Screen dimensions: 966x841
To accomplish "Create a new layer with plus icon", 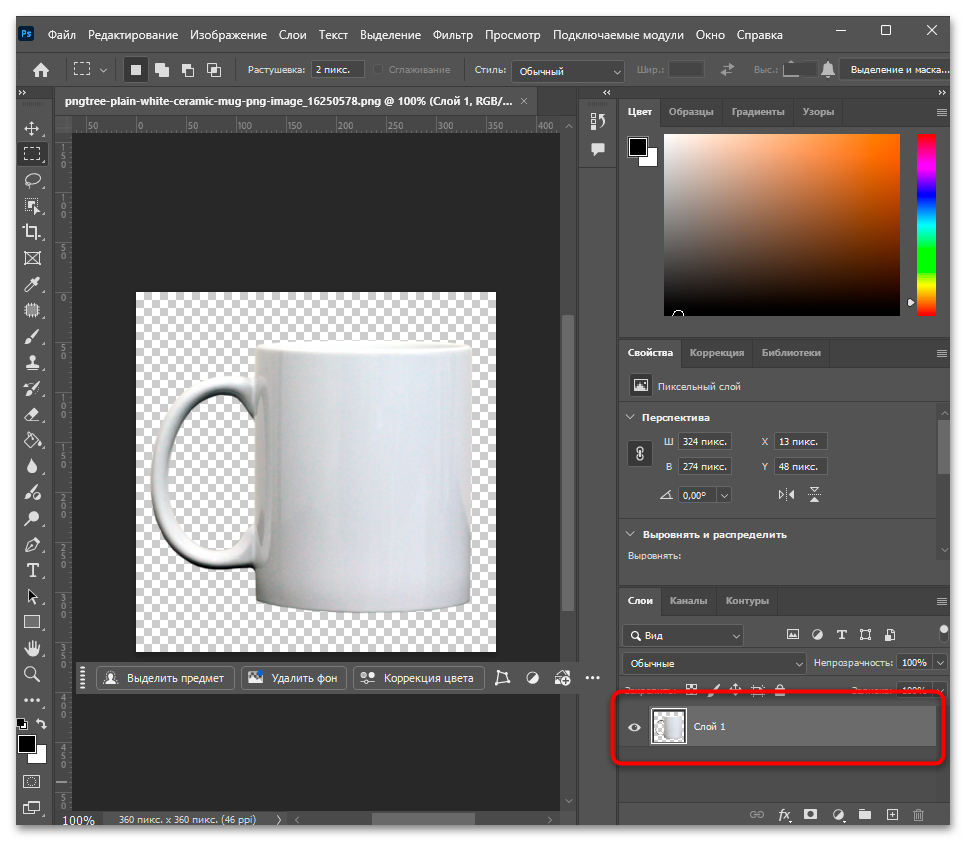I will (892, 815).
